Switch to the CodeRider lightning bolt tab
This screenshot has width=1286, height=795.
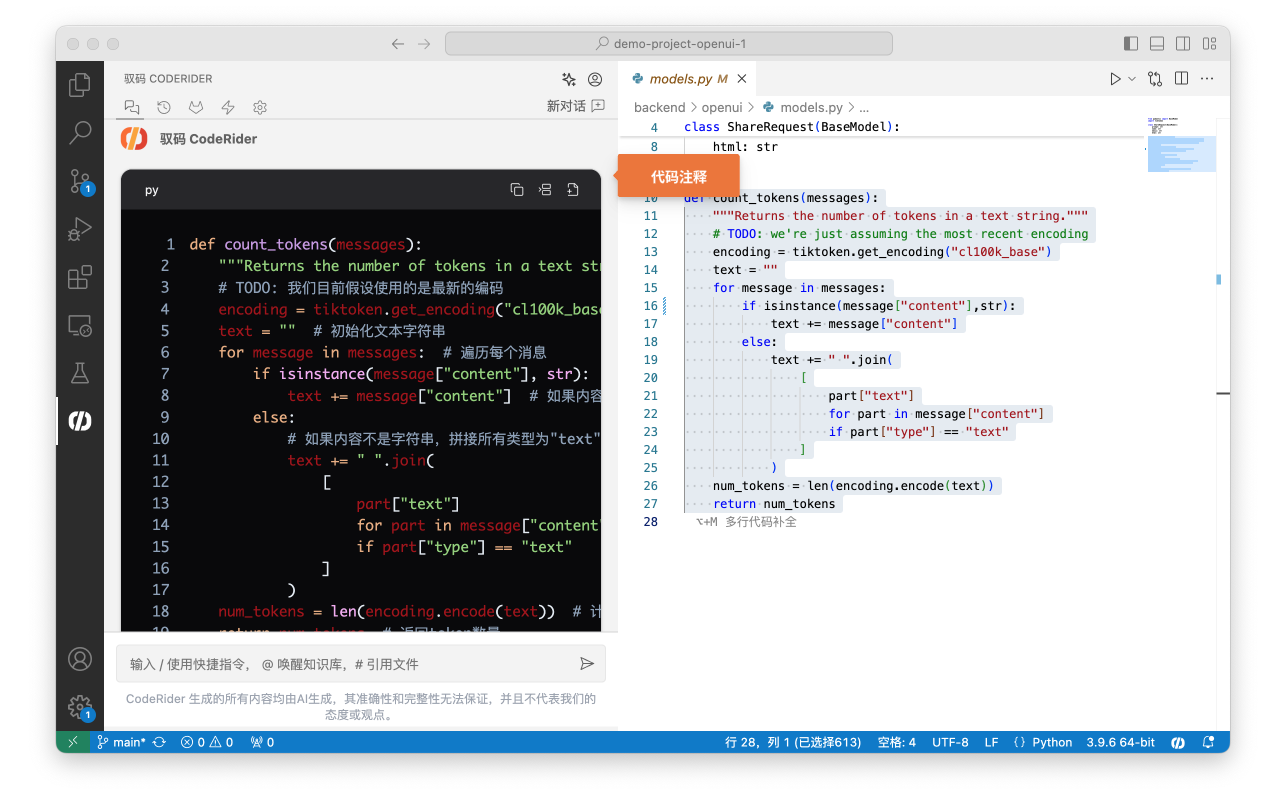(228, 107)
